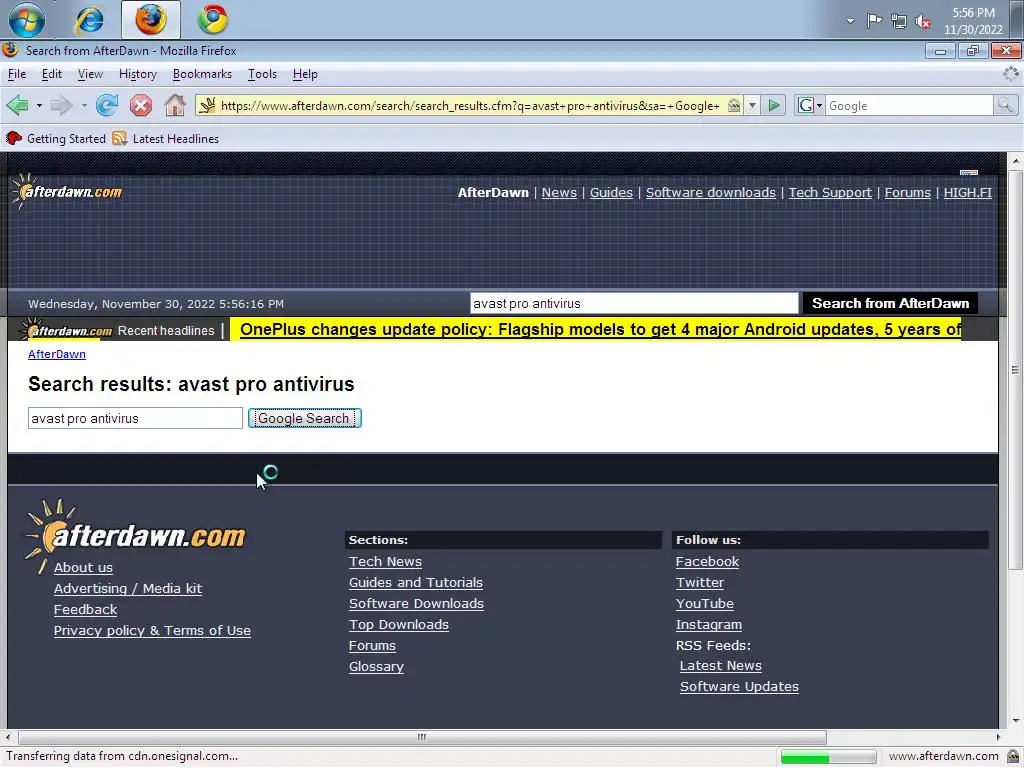
Task: Click the search magnifier button
Action: point(1005,105)
